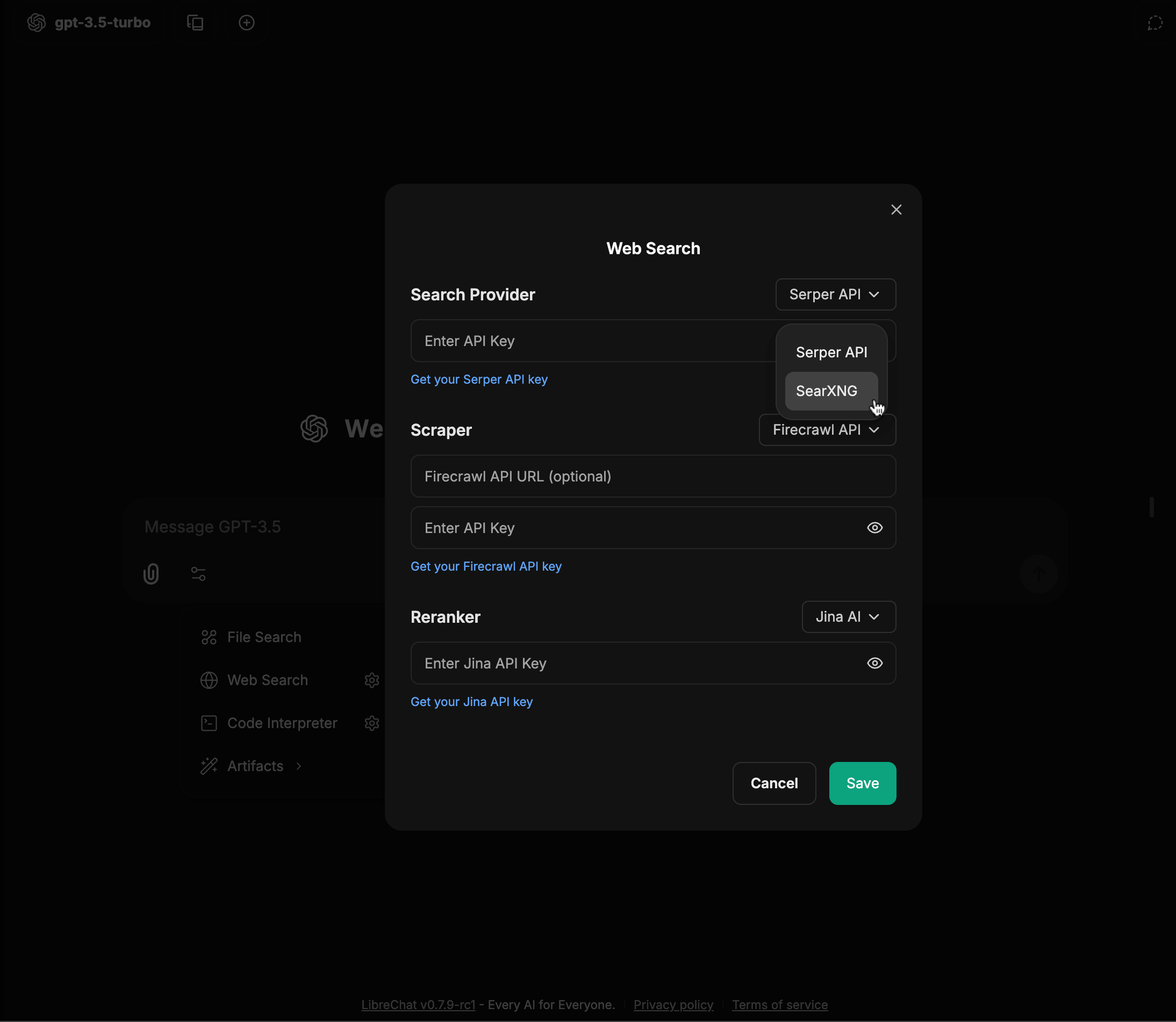The width and height of the screenshot is (1176, 1022).
Task: Open the Scraper Firecrawl API dropdown
Action: (827, 430)
